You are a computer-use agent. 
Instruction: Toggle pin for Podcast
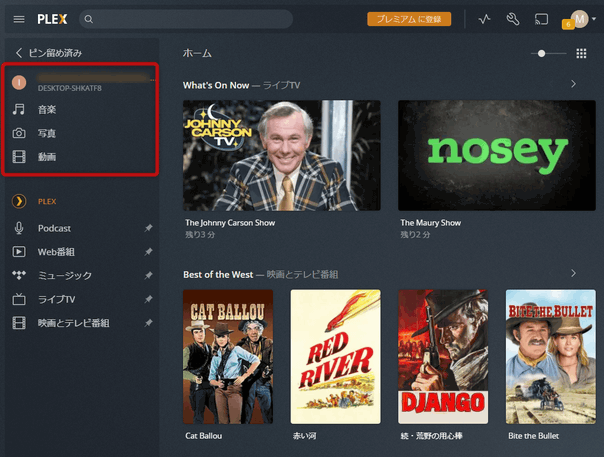148,228
